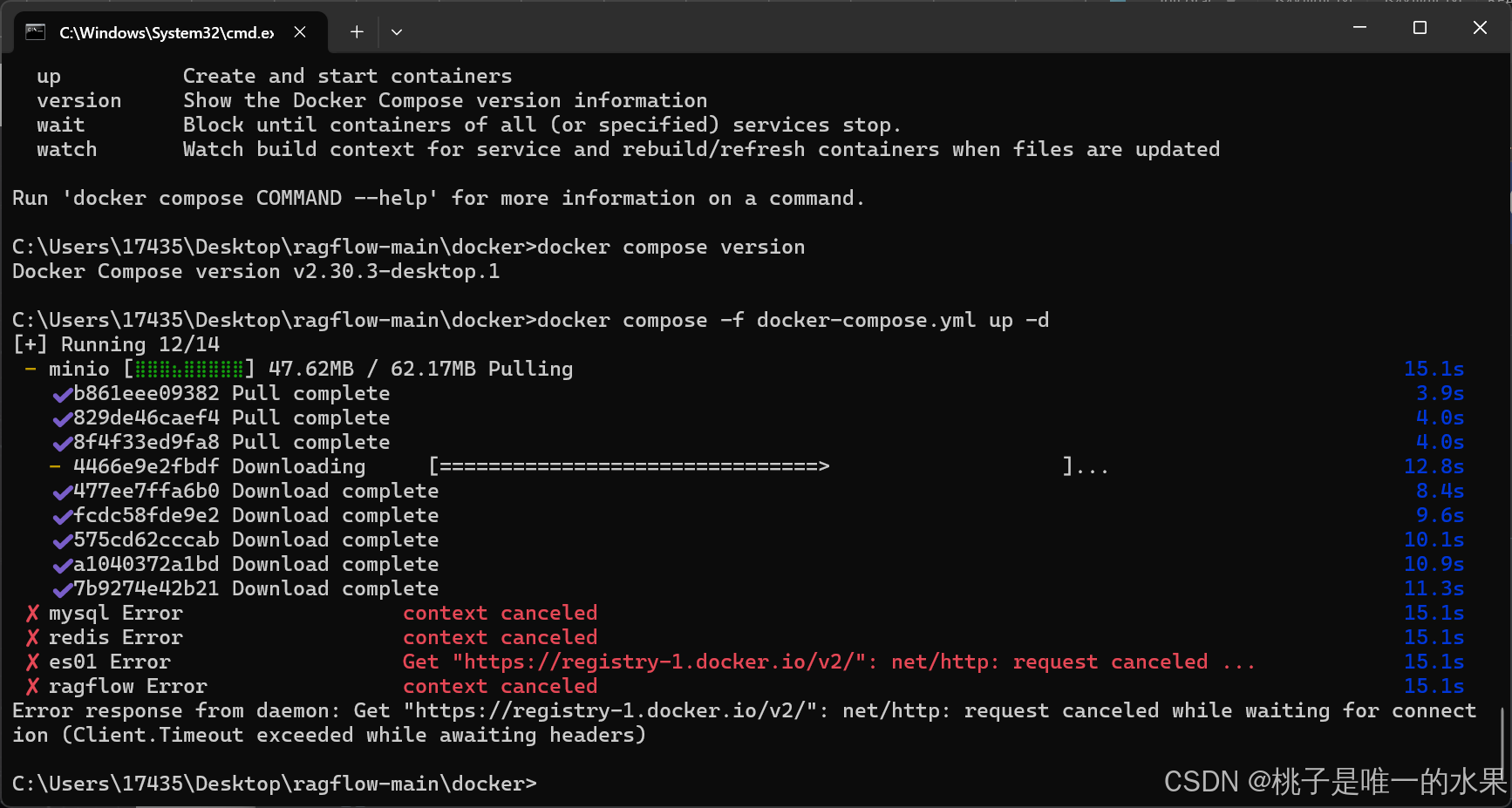1512x808 pixels.
Task: Click the 8.4s timing value
Action: coord(1440,492)
